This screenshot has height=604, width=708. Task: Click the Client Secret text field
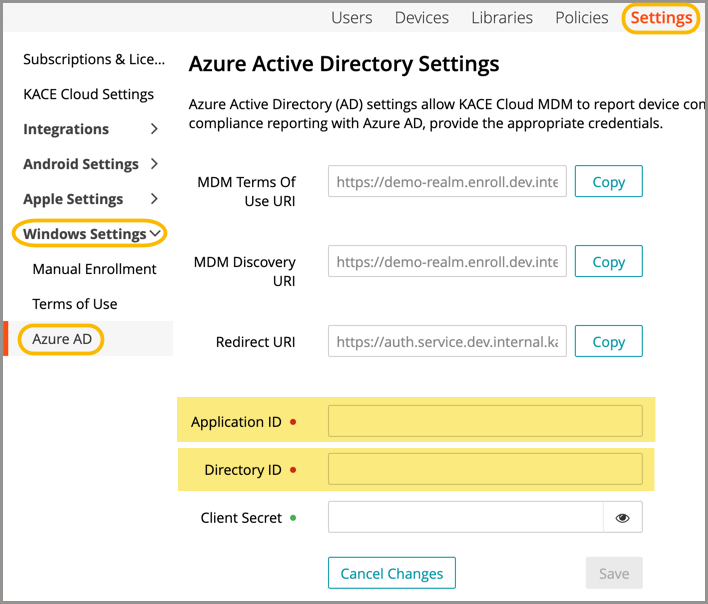click(x=465, y=518)
